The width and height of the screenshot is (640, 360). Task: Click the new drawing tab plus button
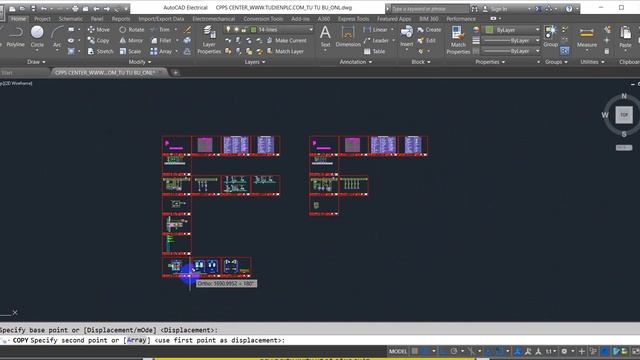[x=175, y=73]
